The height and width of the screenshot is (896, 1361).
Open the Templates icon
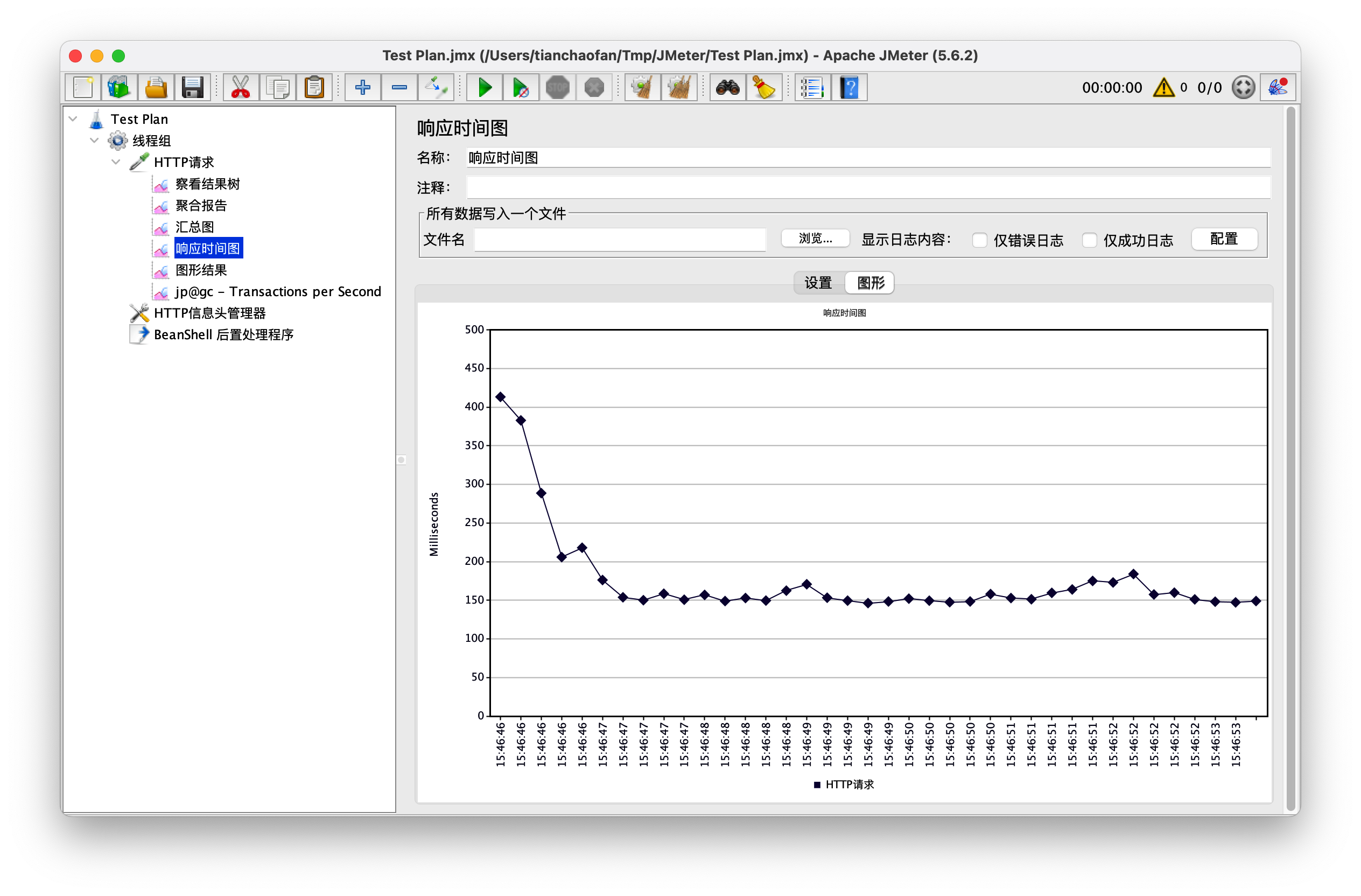(119, 88)
